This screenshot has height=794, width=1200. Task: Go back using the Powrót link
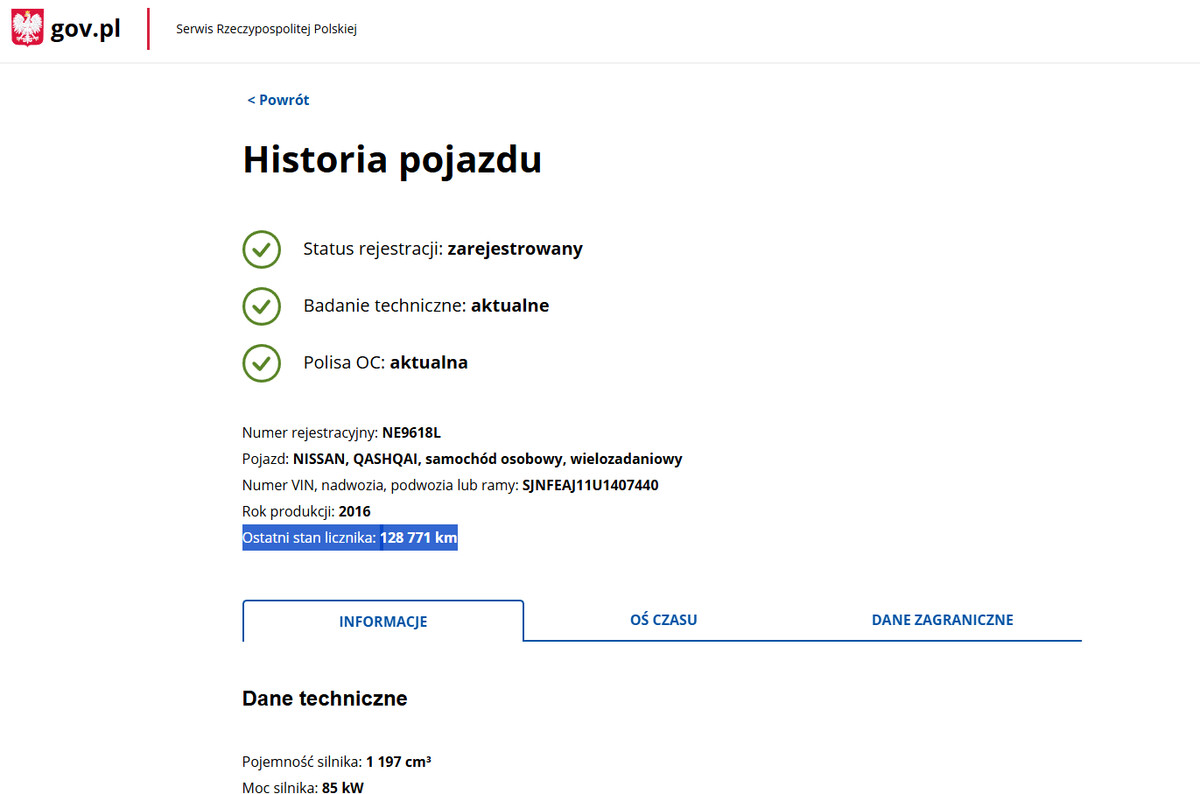278,100
